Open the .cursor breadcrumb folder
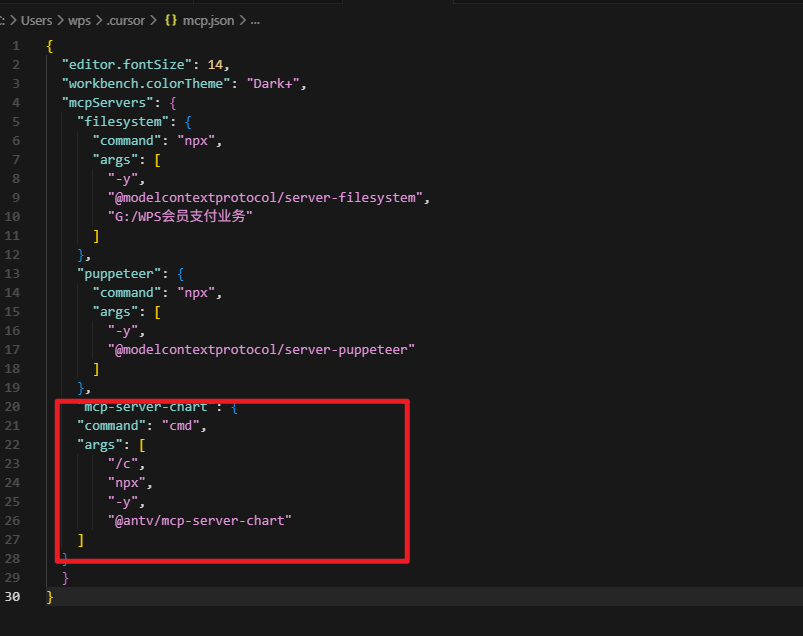Viewport: 803px width, 636px height. point(125,20)
